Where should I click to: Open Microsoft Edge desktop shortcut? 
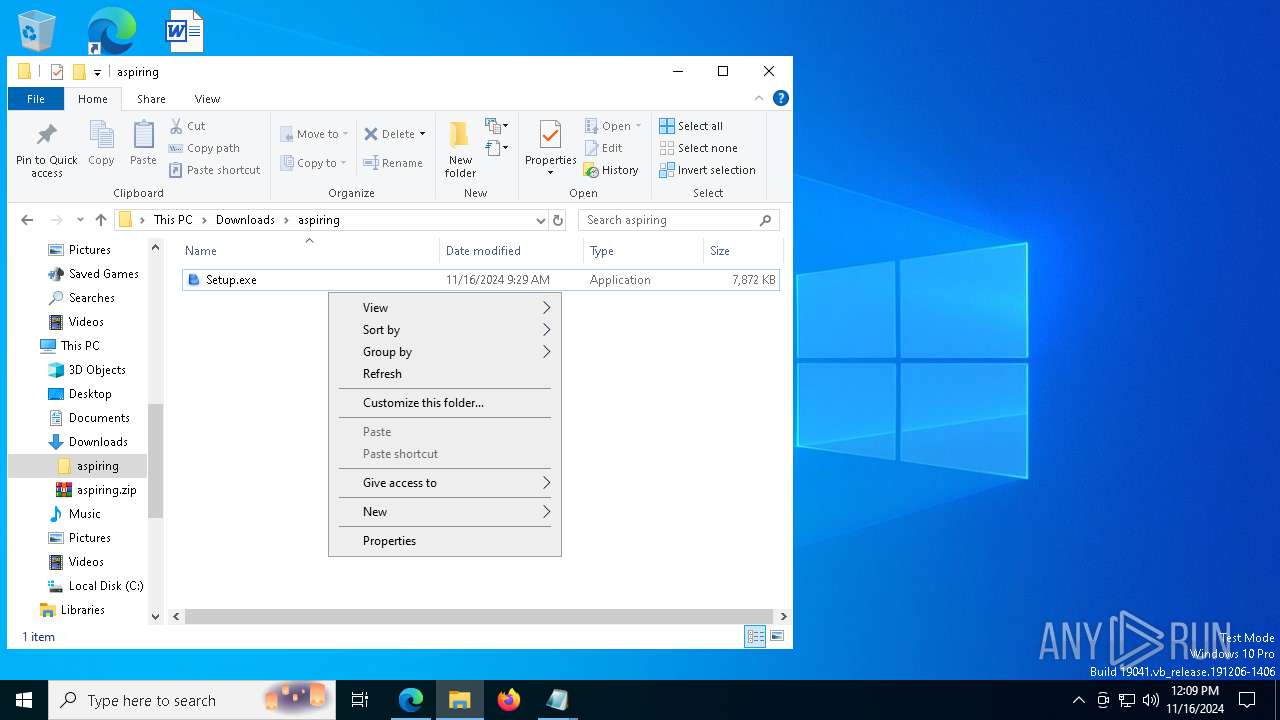pos(111,31)
